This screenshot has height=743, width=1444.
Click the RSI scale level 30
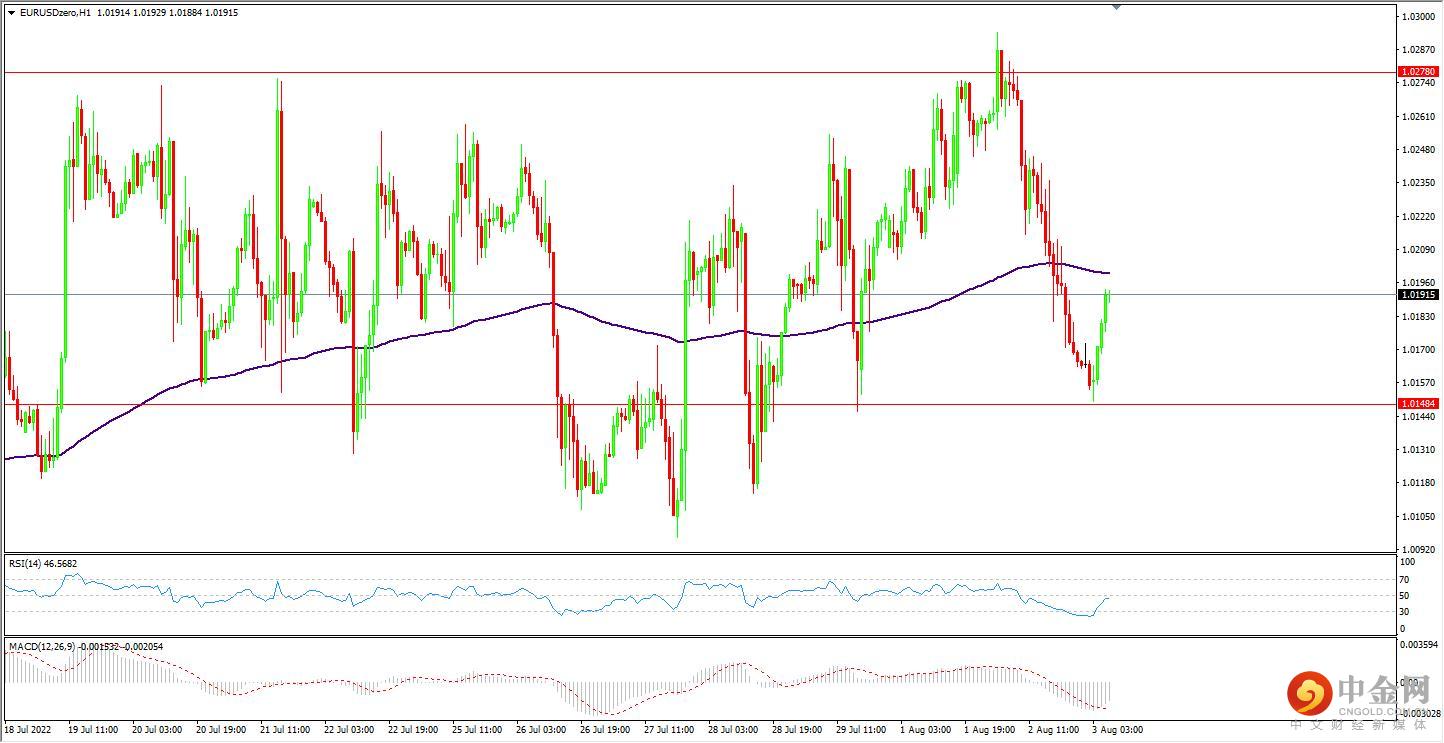1405,612
